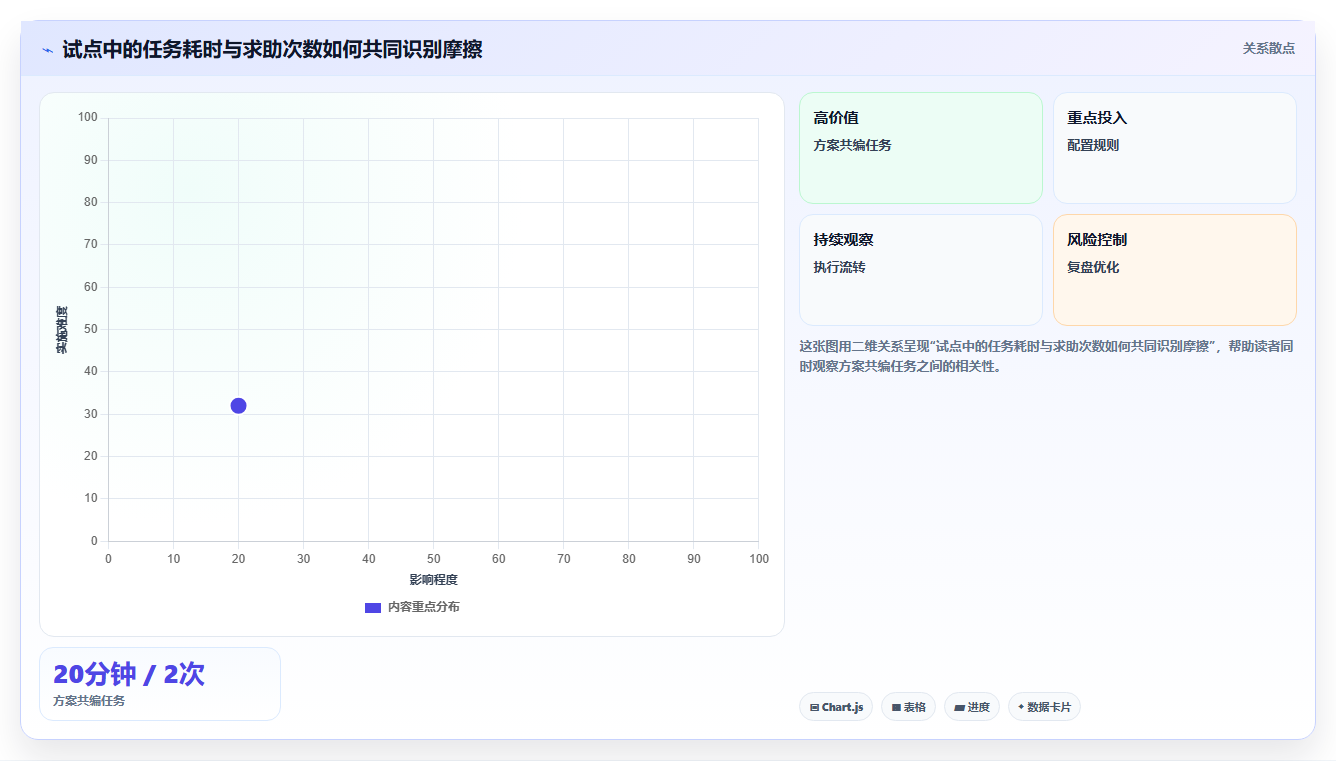Image resolution: width=1336 pixels, height=761 pixels.
Task: Toggle the 内容重点分布 legend label
Action: point(424,607)
